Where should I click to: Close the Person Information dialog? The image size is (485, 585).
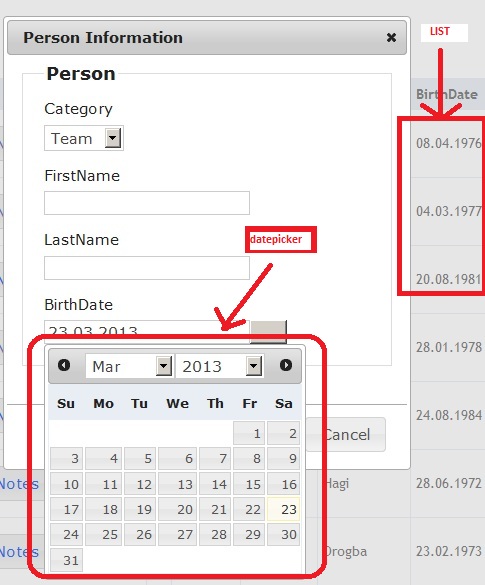pyautogui.click(x=391, y=37)
